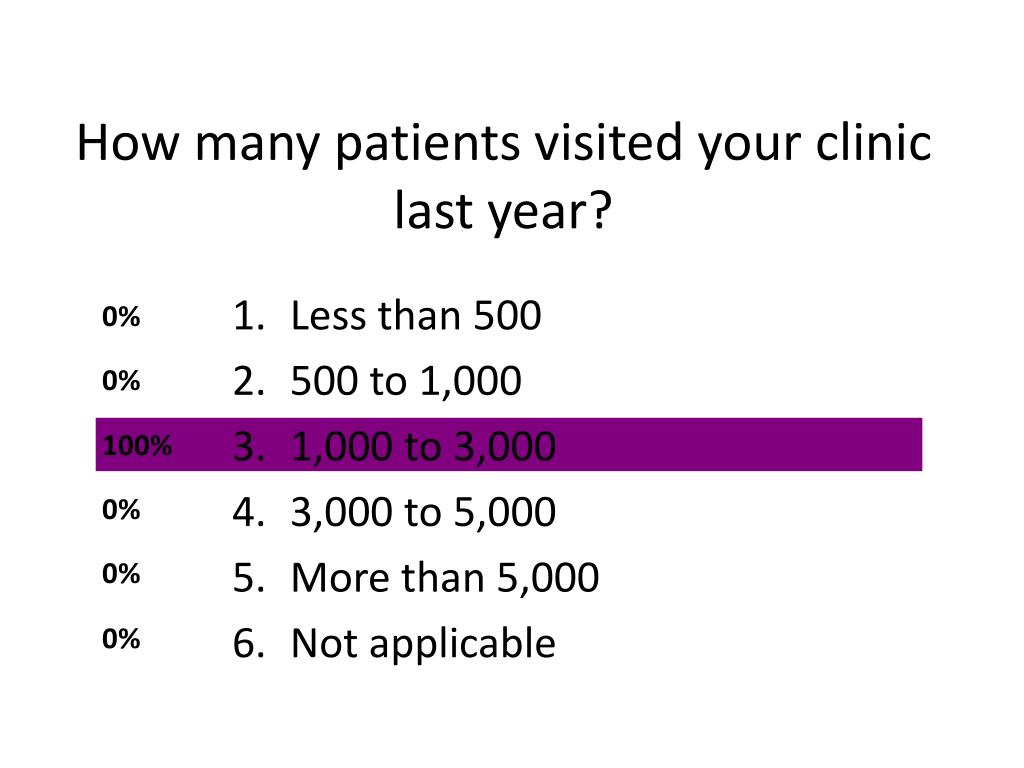
Task: Click the number 4 list marker
Action: (x=249, y=512)
